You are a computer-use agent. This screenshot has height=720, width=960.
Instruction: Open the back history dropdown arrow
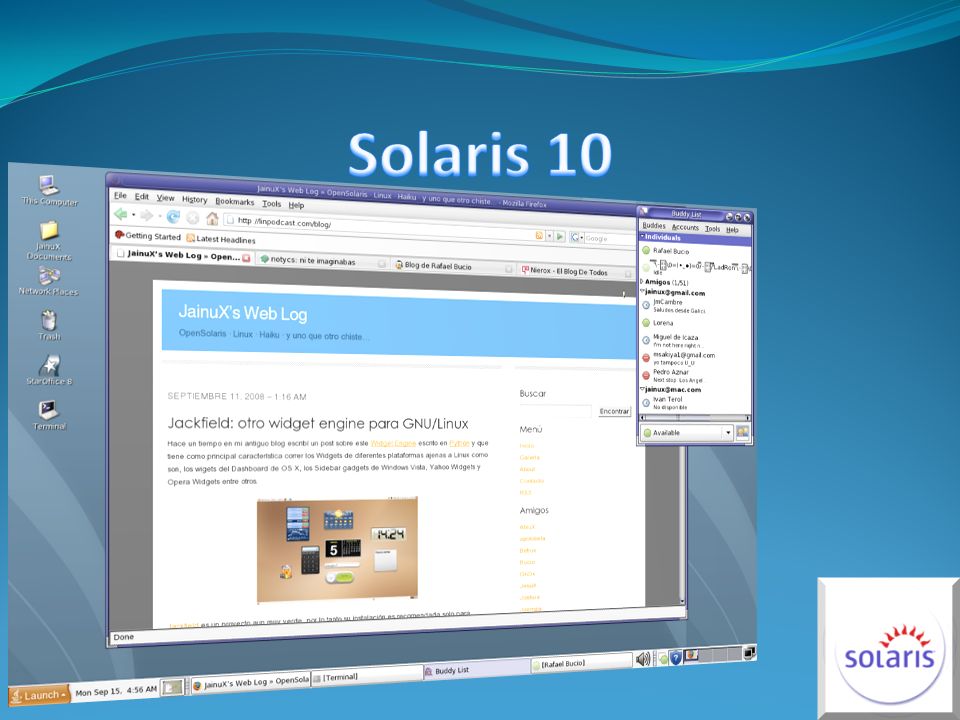133,214
